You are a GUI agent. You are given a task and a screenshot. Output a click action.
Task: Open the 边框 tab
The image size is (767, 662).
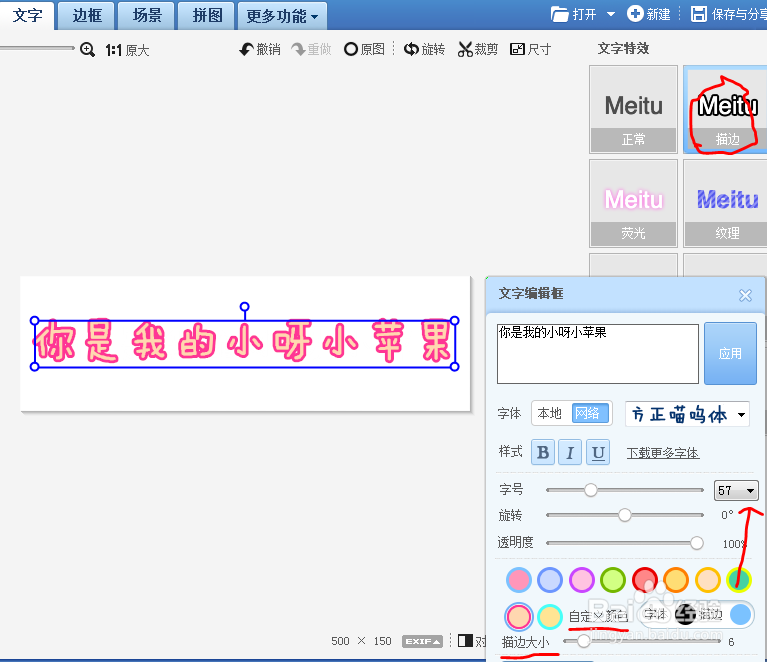click(x=87, y=16)
